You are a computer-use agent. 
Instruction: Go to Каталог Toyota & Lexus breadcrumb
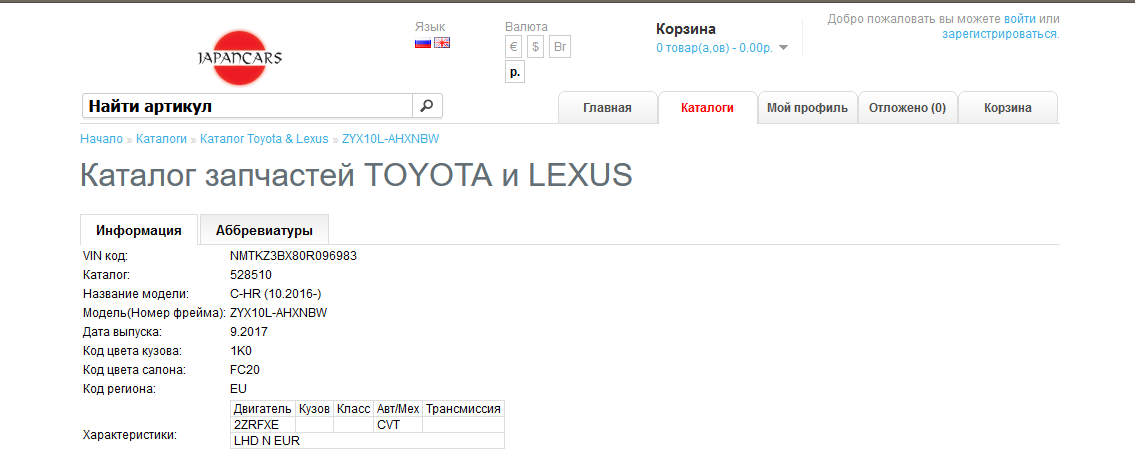click(x=264, y=138)
